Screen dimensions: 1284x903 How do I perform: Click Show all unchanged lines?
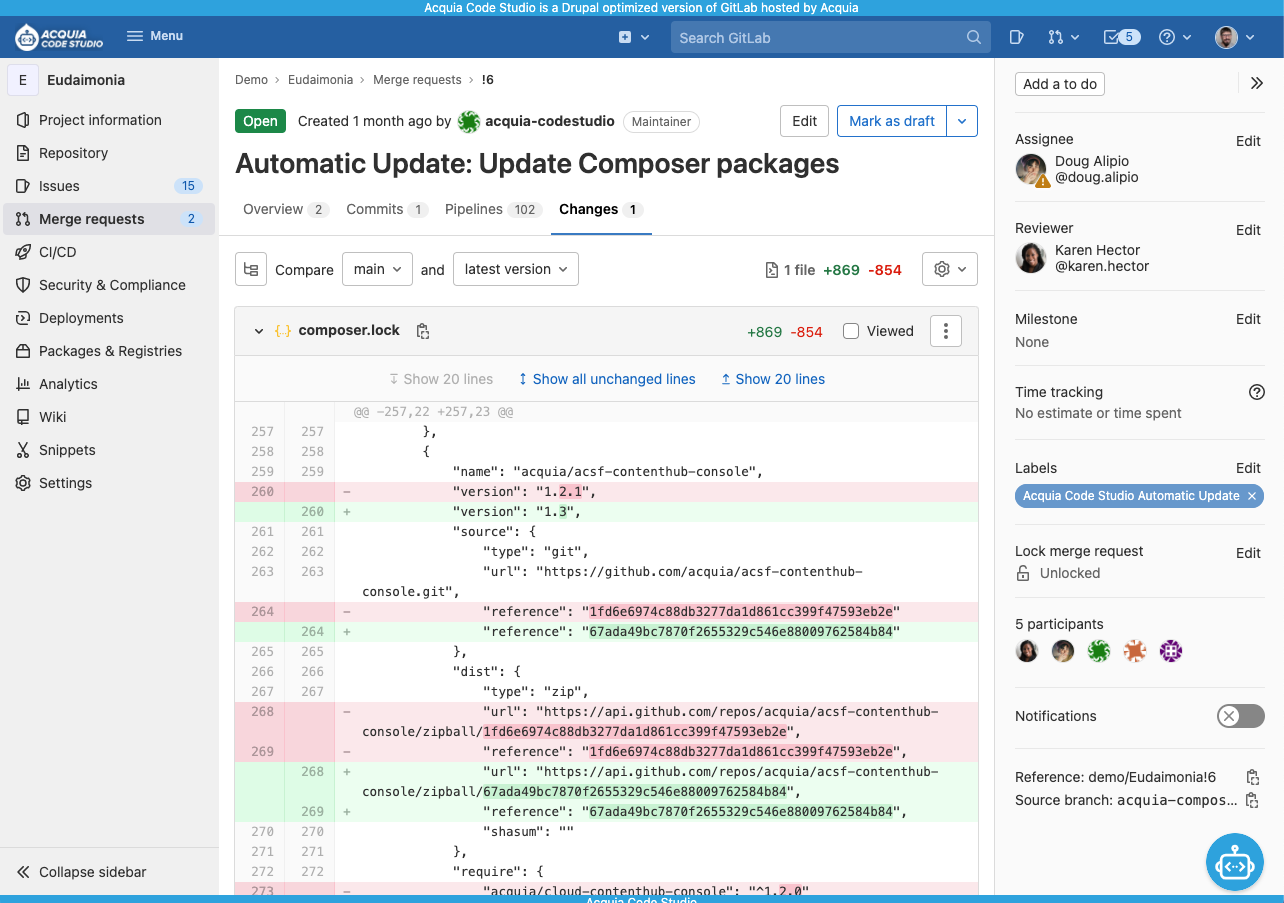tap(607, 379)
